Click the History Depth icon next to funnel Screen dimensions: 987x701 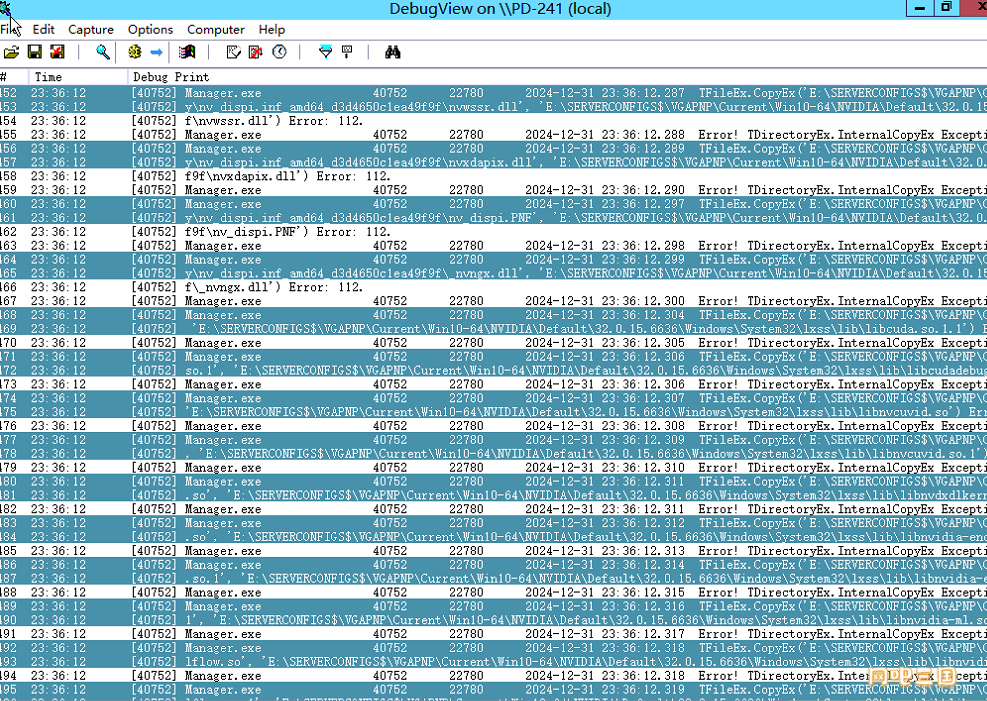pyautogui.click(x=347, y=52)
